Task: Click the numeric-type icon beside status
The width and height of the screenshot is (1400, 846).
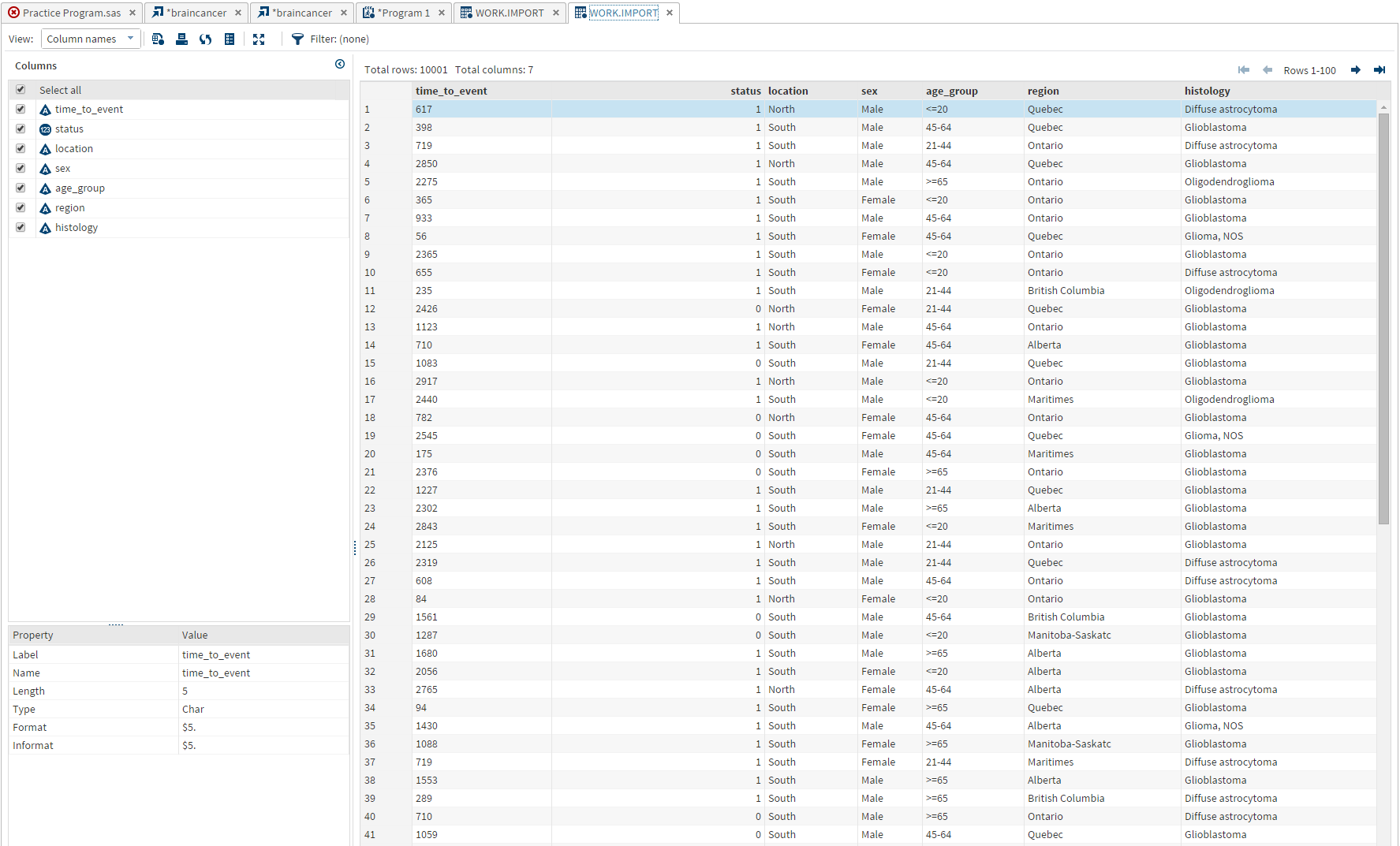Action: [x=45, y=129]
